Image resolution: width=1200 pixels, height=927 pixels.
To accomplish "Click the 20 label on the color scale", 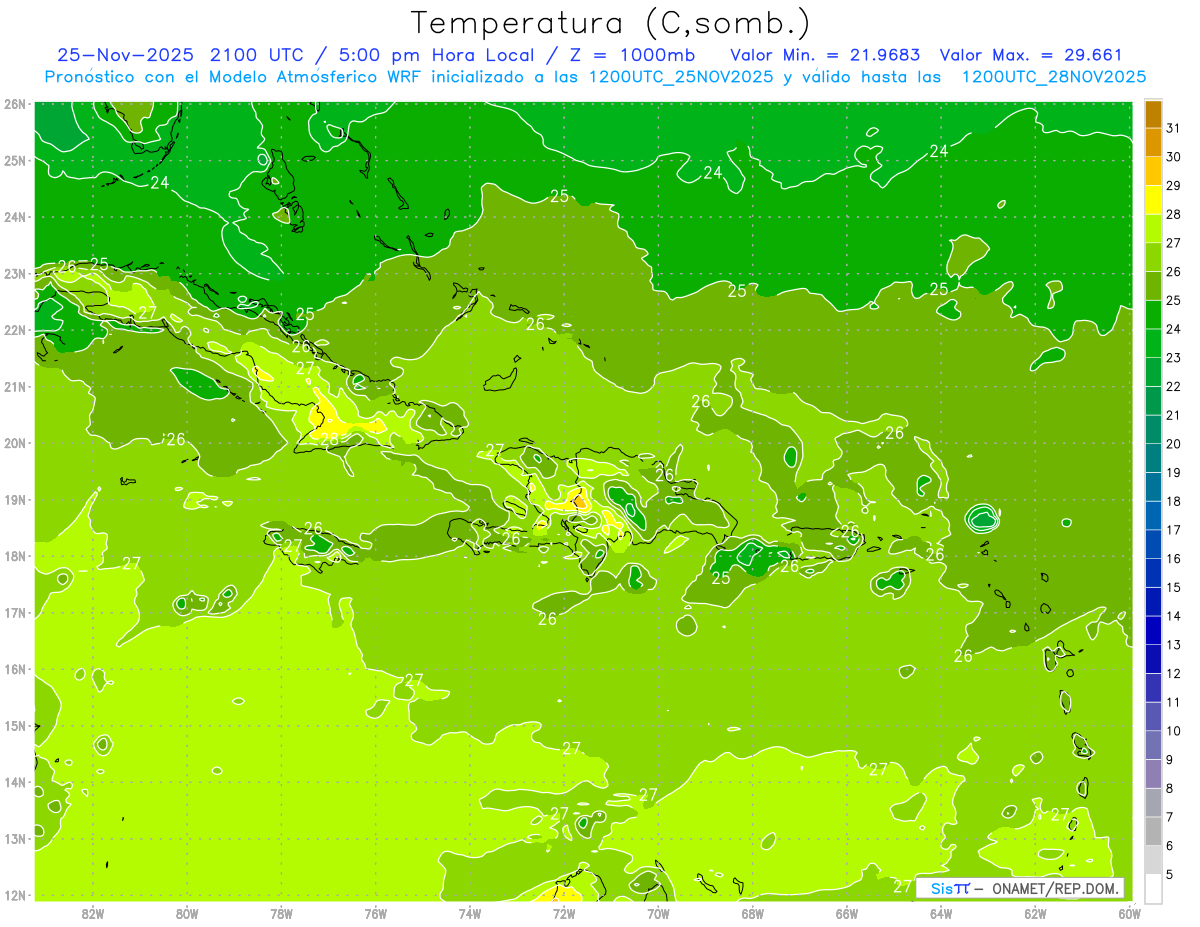I will [x=1174, y=444].
